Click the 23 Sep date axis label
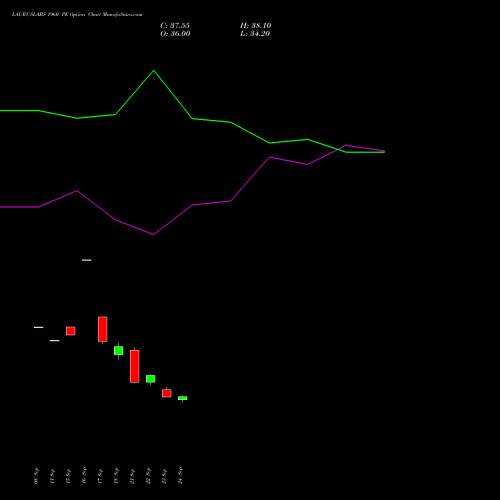The height and width of the screenshot is (500, 500). tap(164, 476)
